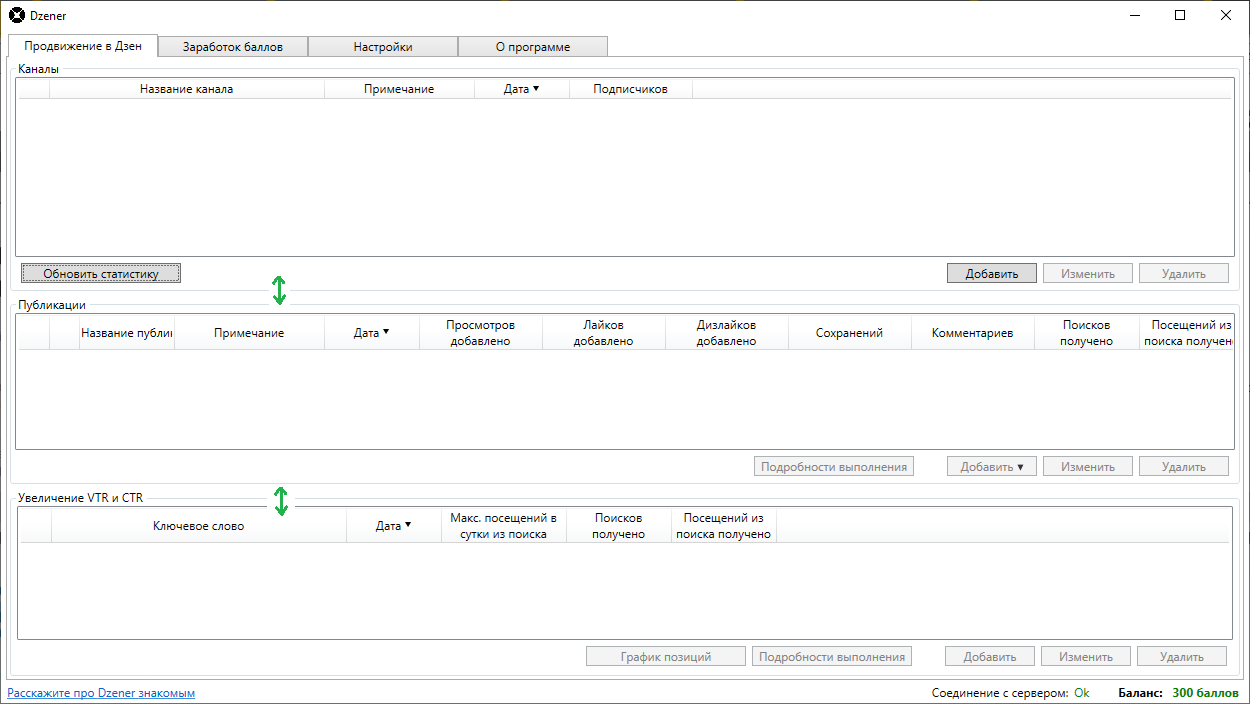This screenshot has height=704, width=1250.
Task: Click Посещений из поиска получено in Публикации
Action: point(1186,333)
